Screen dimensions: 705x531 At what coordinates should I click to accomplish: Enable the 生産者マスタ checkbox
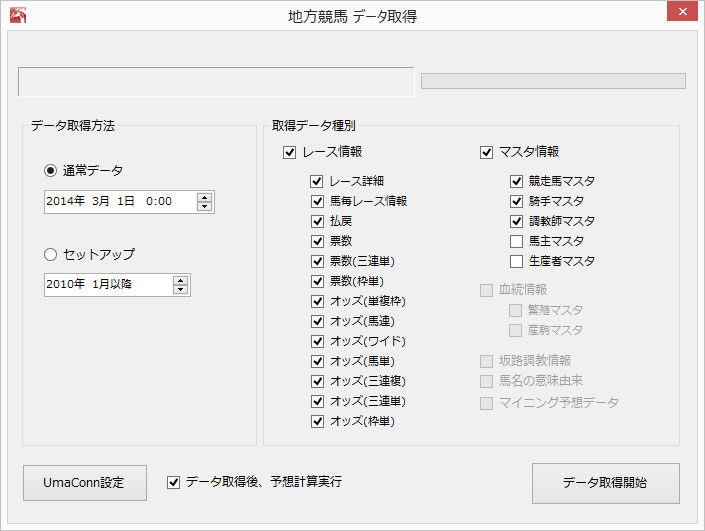[x=516, y=262]
